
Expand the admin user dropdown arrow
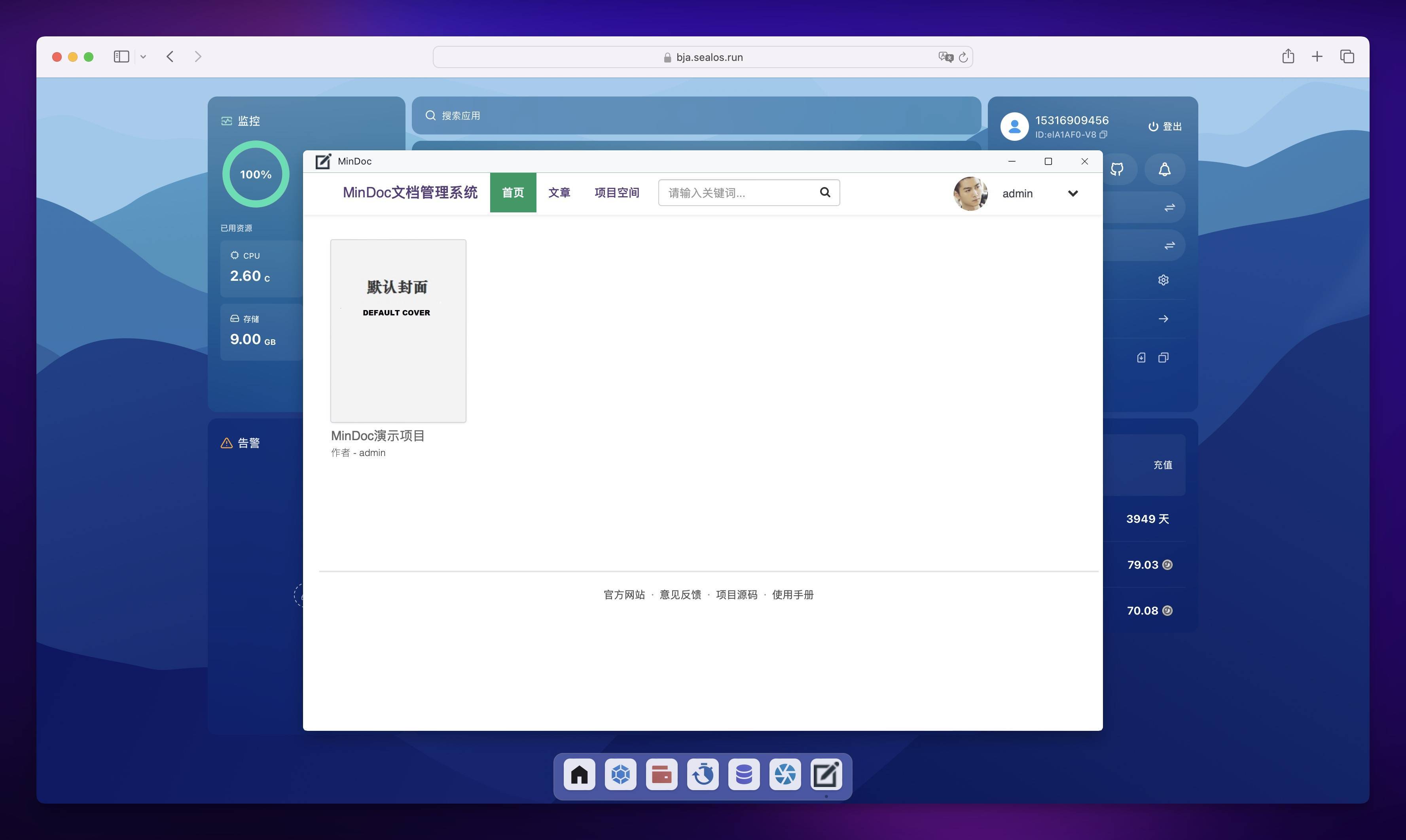(x=1073, y=193)
